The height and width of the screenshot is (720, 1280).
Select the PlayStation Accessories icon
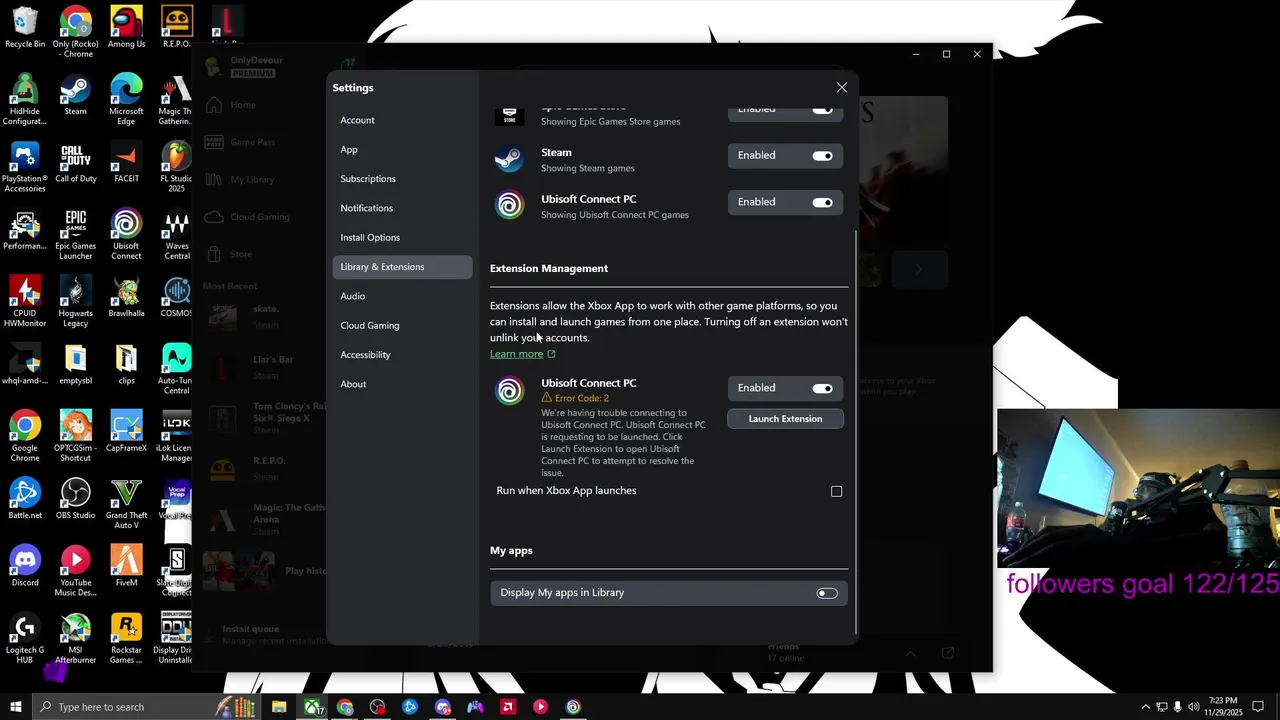[25, 168]
